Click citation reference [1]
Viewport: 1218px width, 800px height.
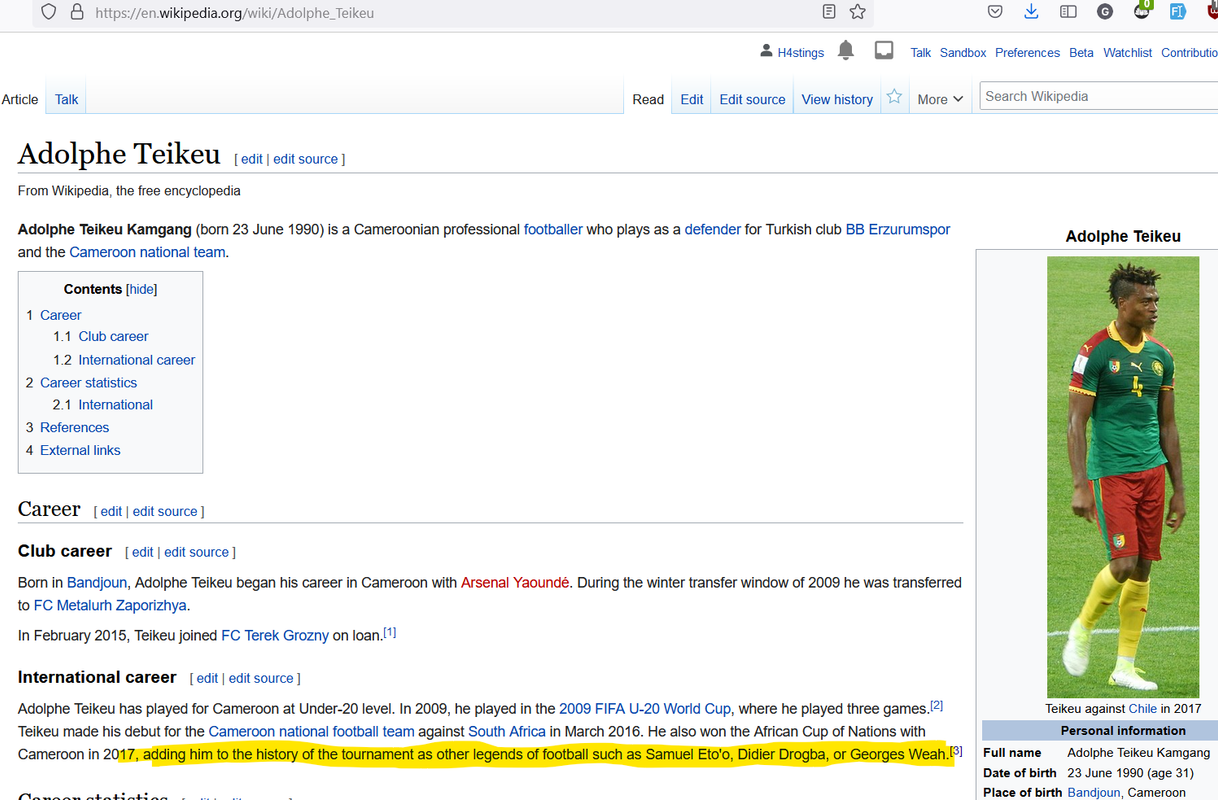coord(390,632)
